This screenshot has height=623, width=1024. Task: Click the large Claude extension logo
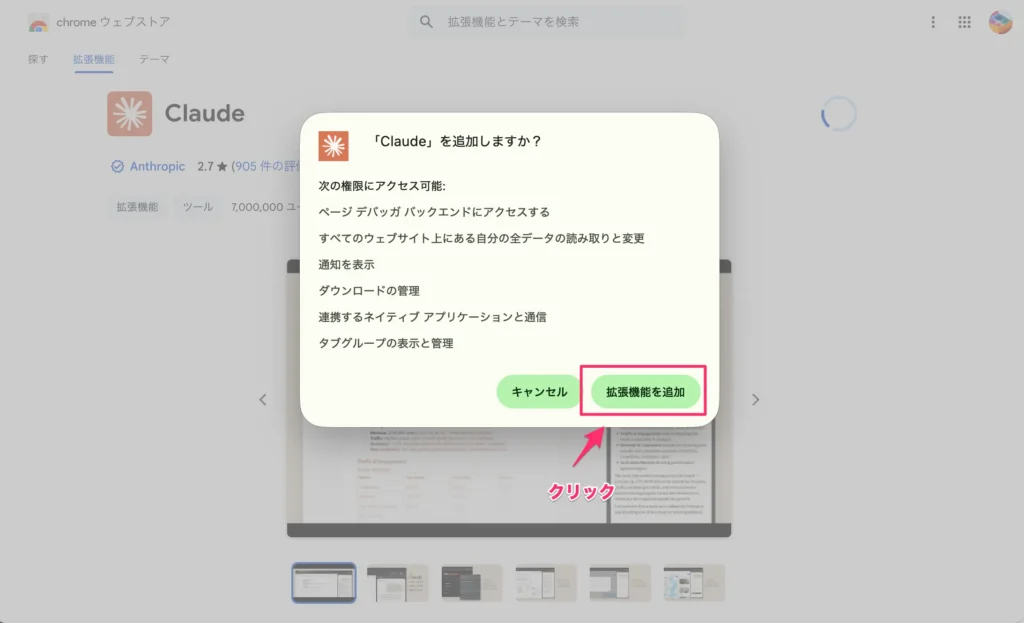click(129, 114)
